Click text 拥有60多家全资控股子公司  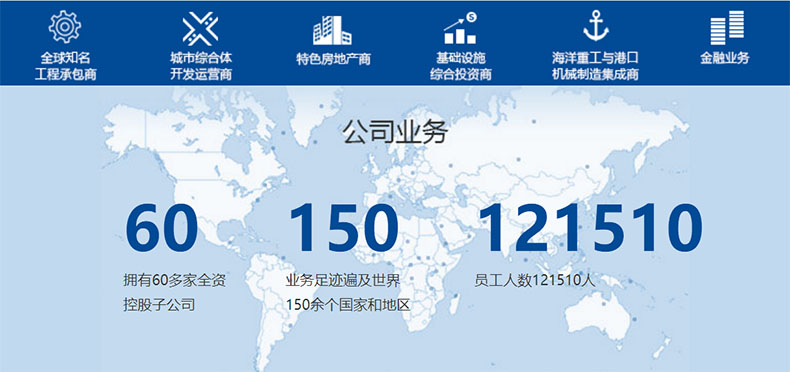click(174, 292)
